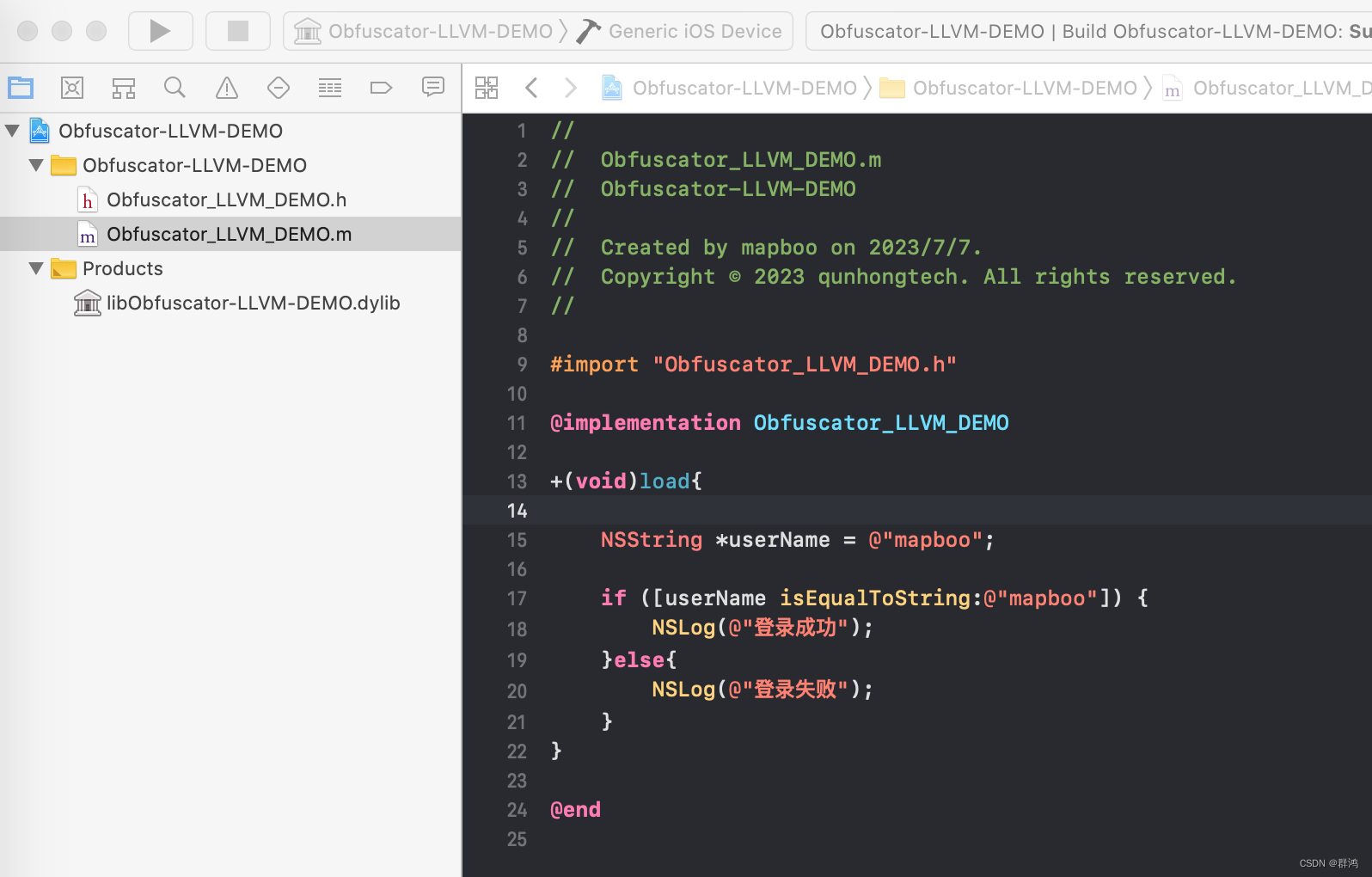Screen dimensions: 1372x877
Task: Run the build with the Play button
Action: tap(161, 31)
